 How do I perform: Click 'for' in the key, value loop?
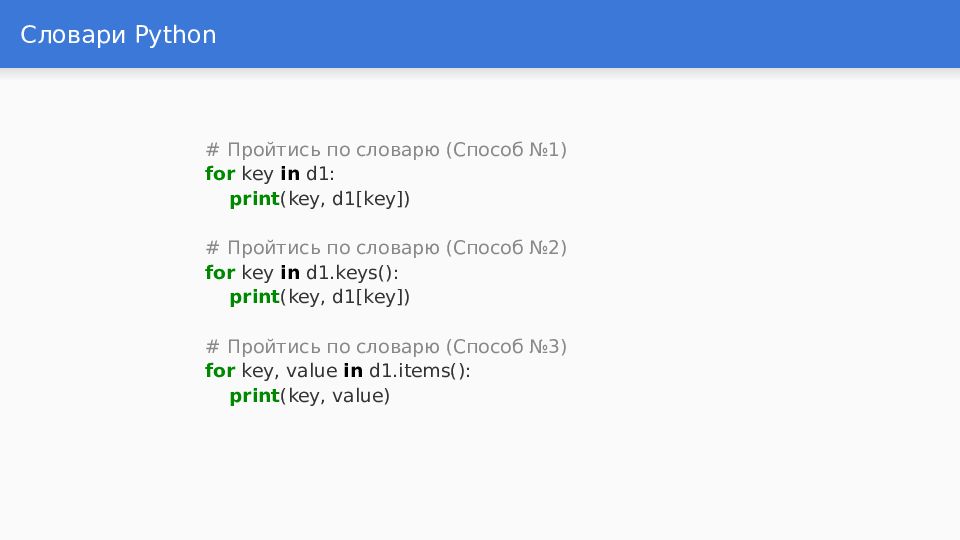pos(220,371)
